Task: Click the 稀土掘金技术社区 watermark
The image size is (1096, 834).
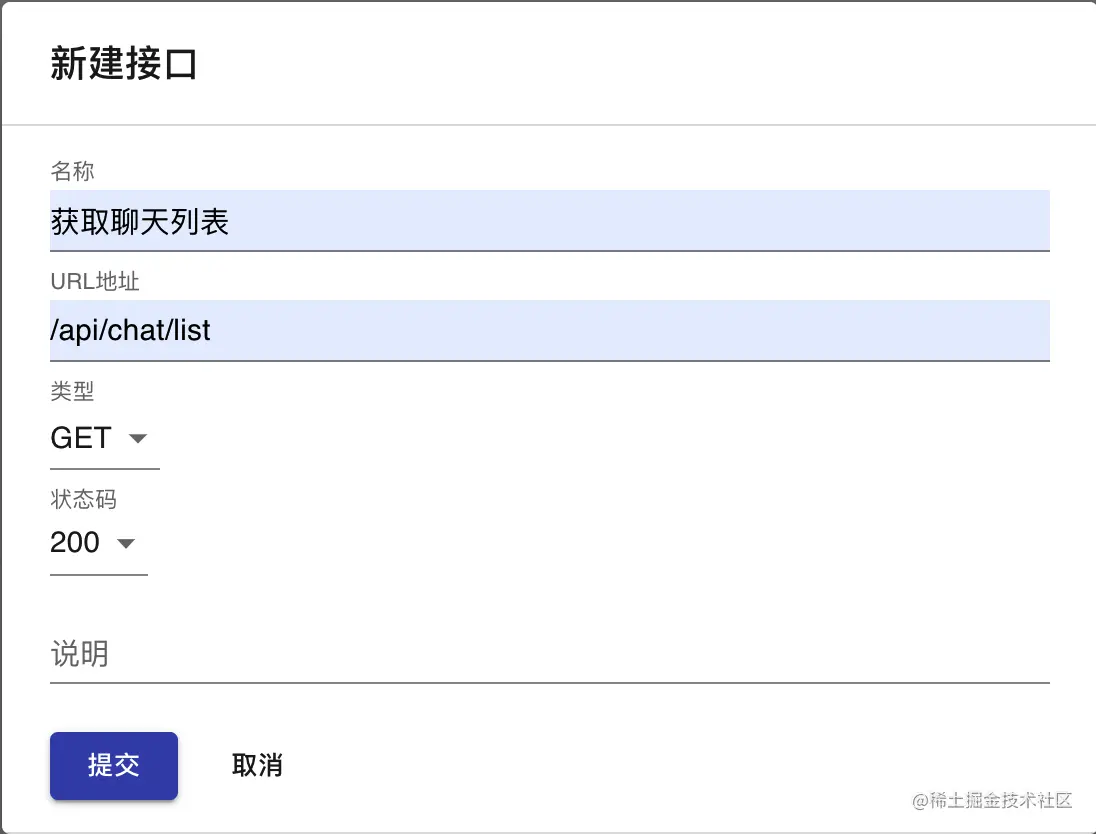Action: tap(992, 800)
